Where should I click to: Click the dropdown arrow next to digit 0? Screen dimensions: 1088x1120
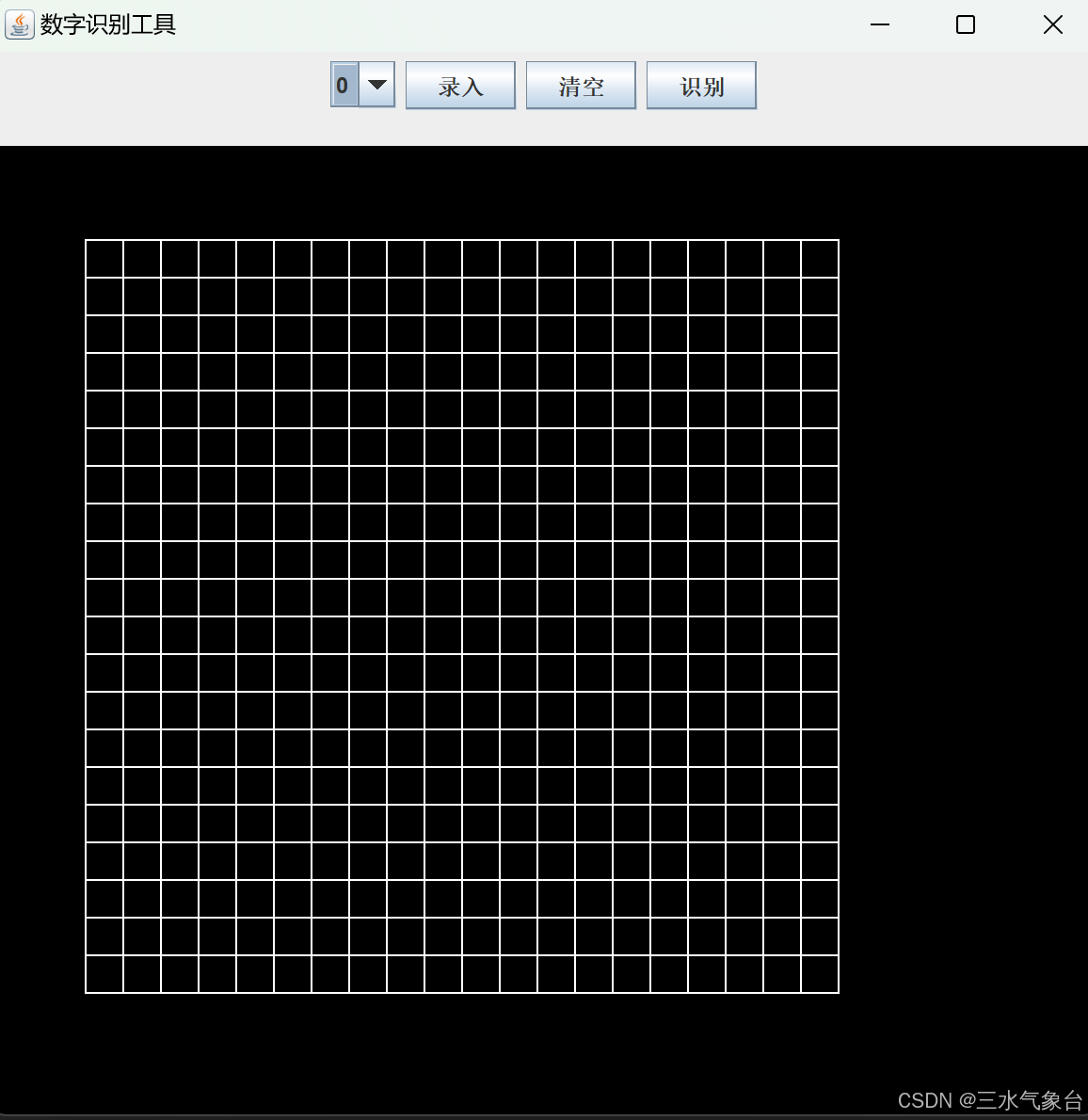pyautogui.click(x=376, y=85)
